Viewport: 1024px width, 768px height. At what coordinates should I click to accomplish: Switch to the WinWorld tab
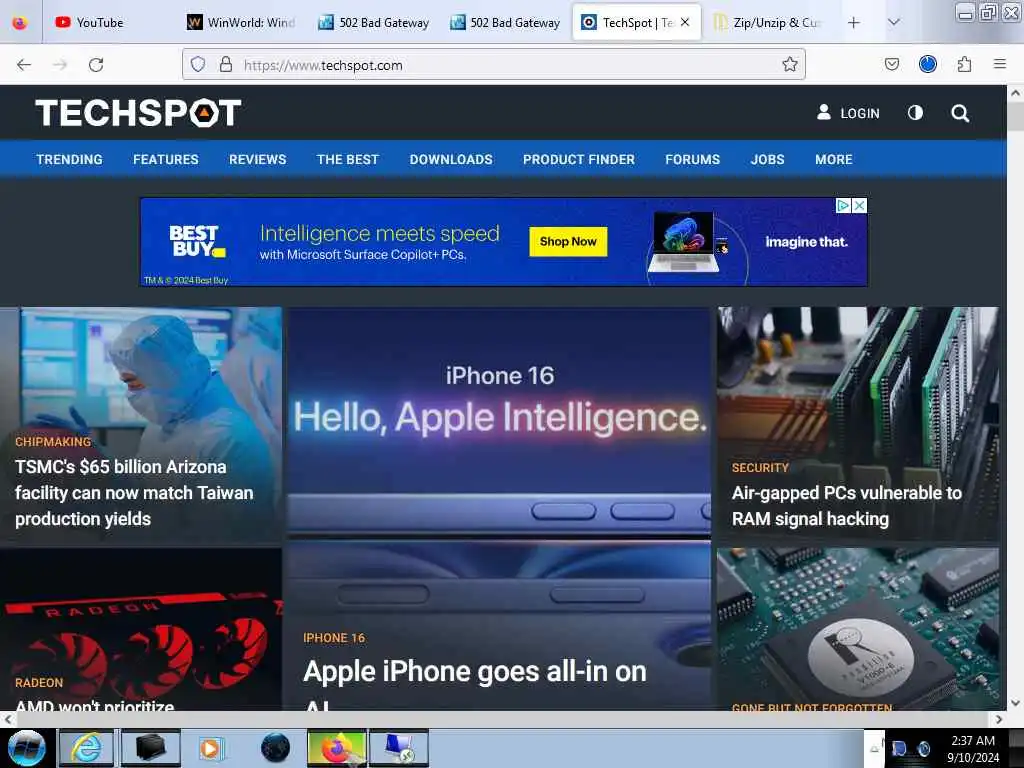click(x=242, y=23)
